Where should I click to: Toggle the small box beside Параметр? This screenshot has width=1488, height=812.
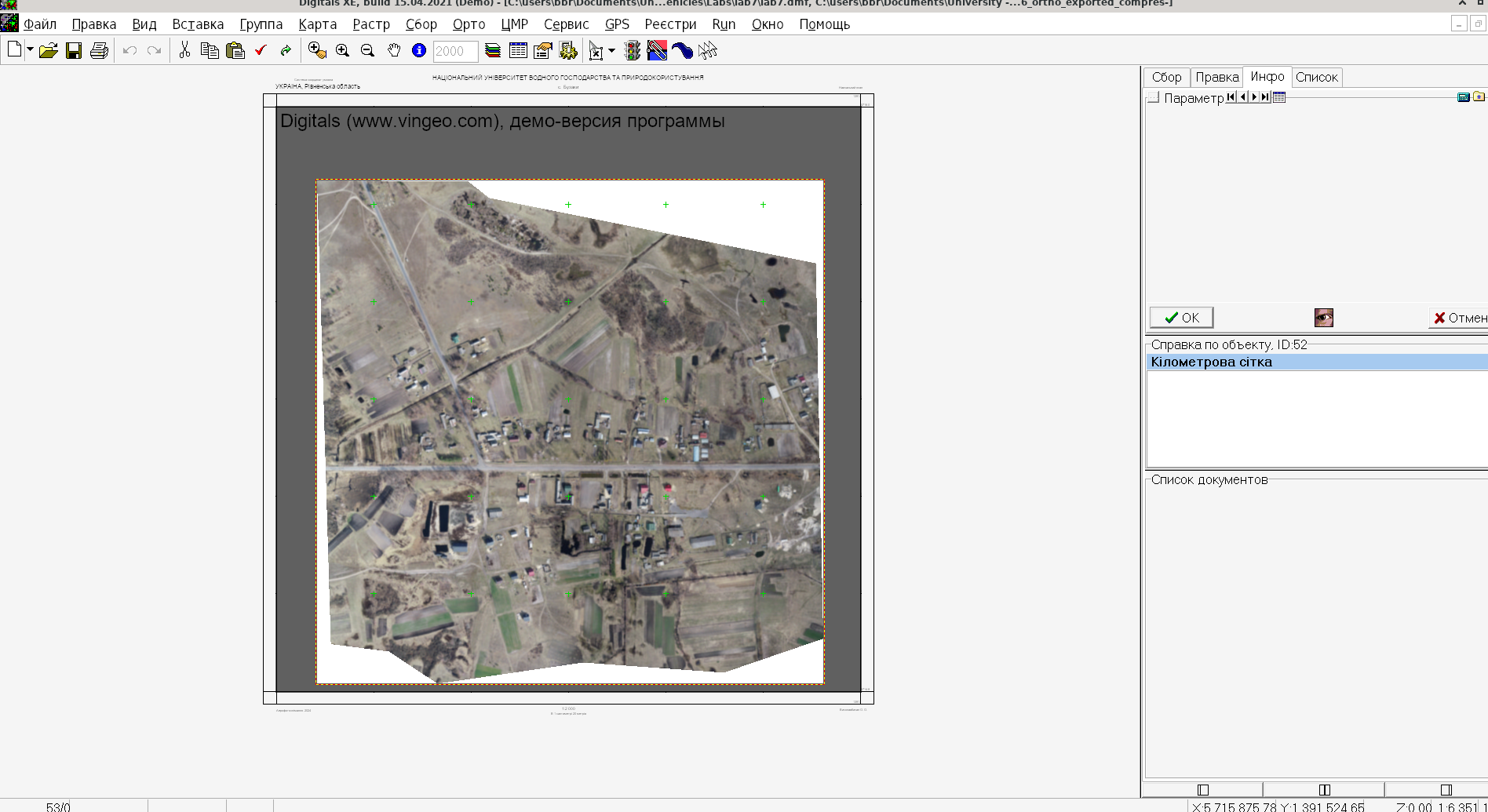(1153, 98)
